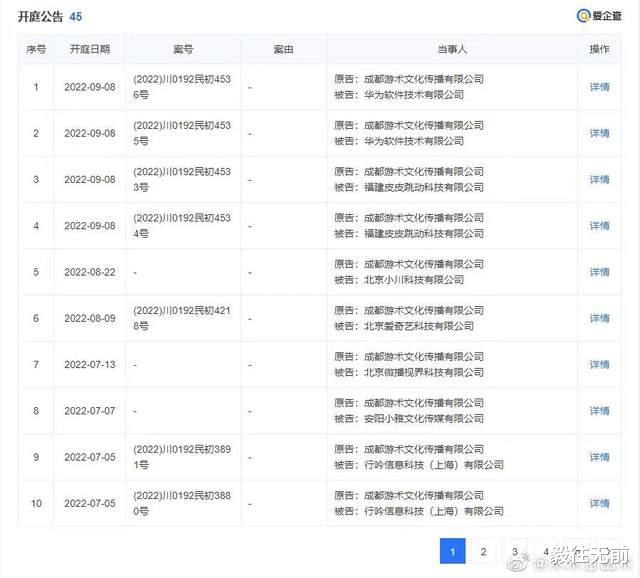Click 华为软件技术有限公司 in row 1
Viewport: 640px width, 578px height.
click(414, 95)
